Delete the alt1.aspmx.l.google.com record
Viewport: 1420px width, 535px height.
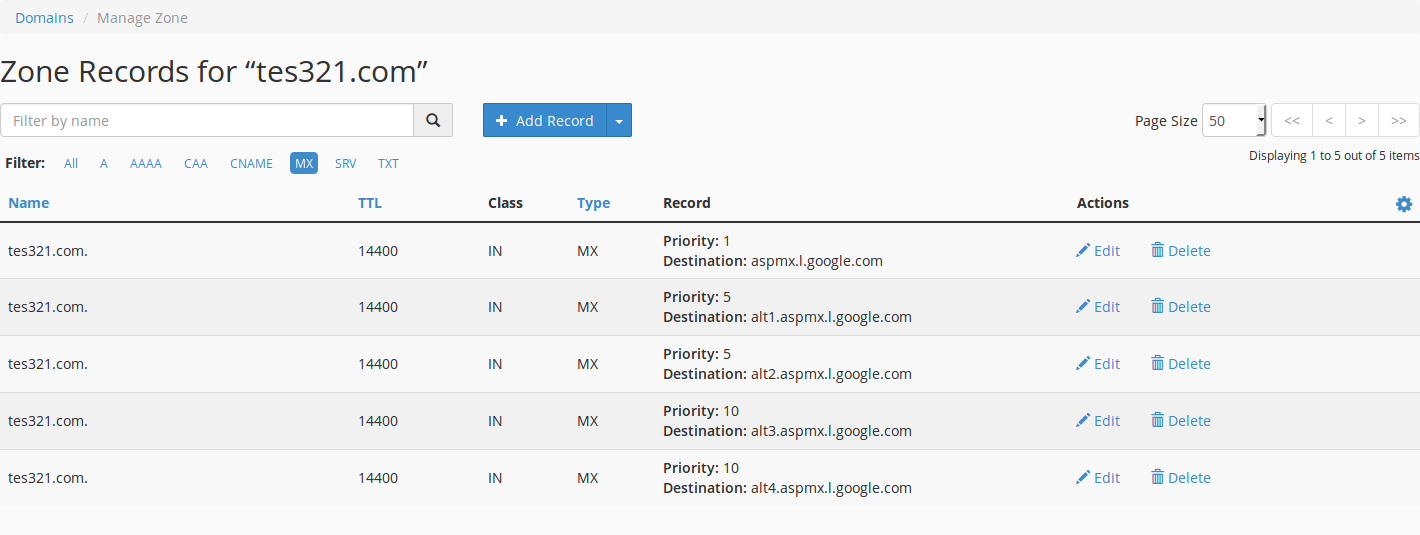[1180, 307]
